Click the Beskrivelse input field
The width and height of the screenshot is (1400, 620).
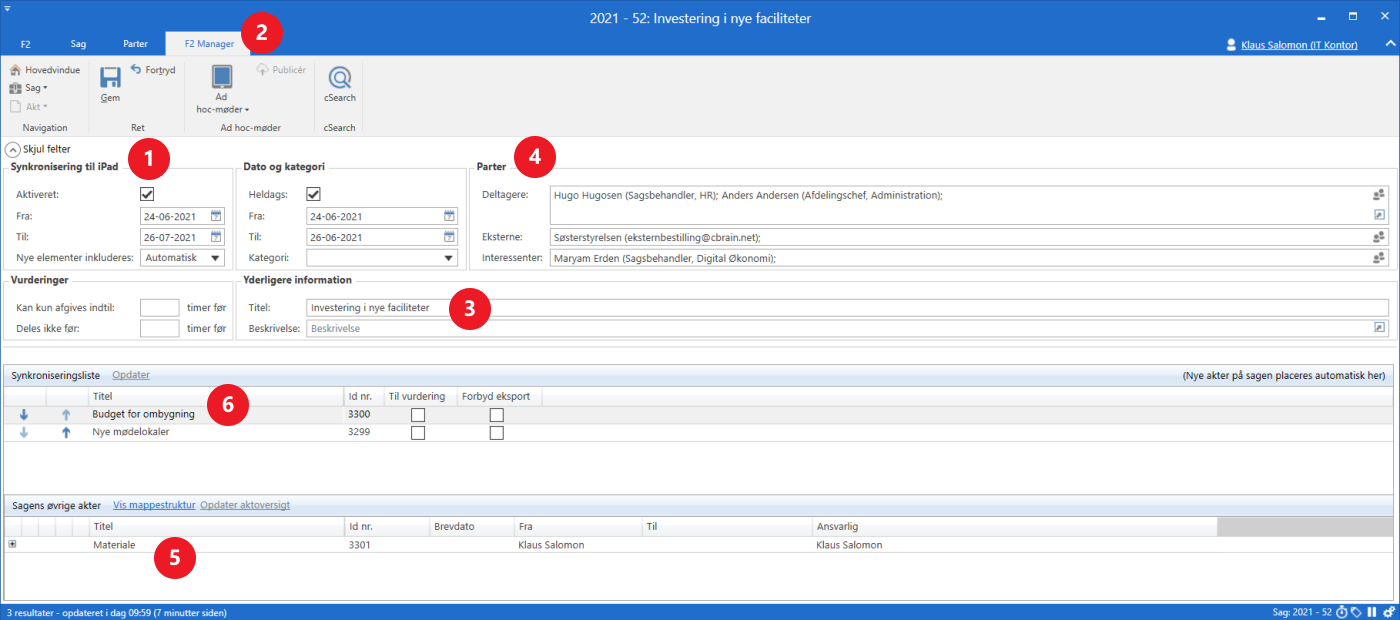(838, 328)
